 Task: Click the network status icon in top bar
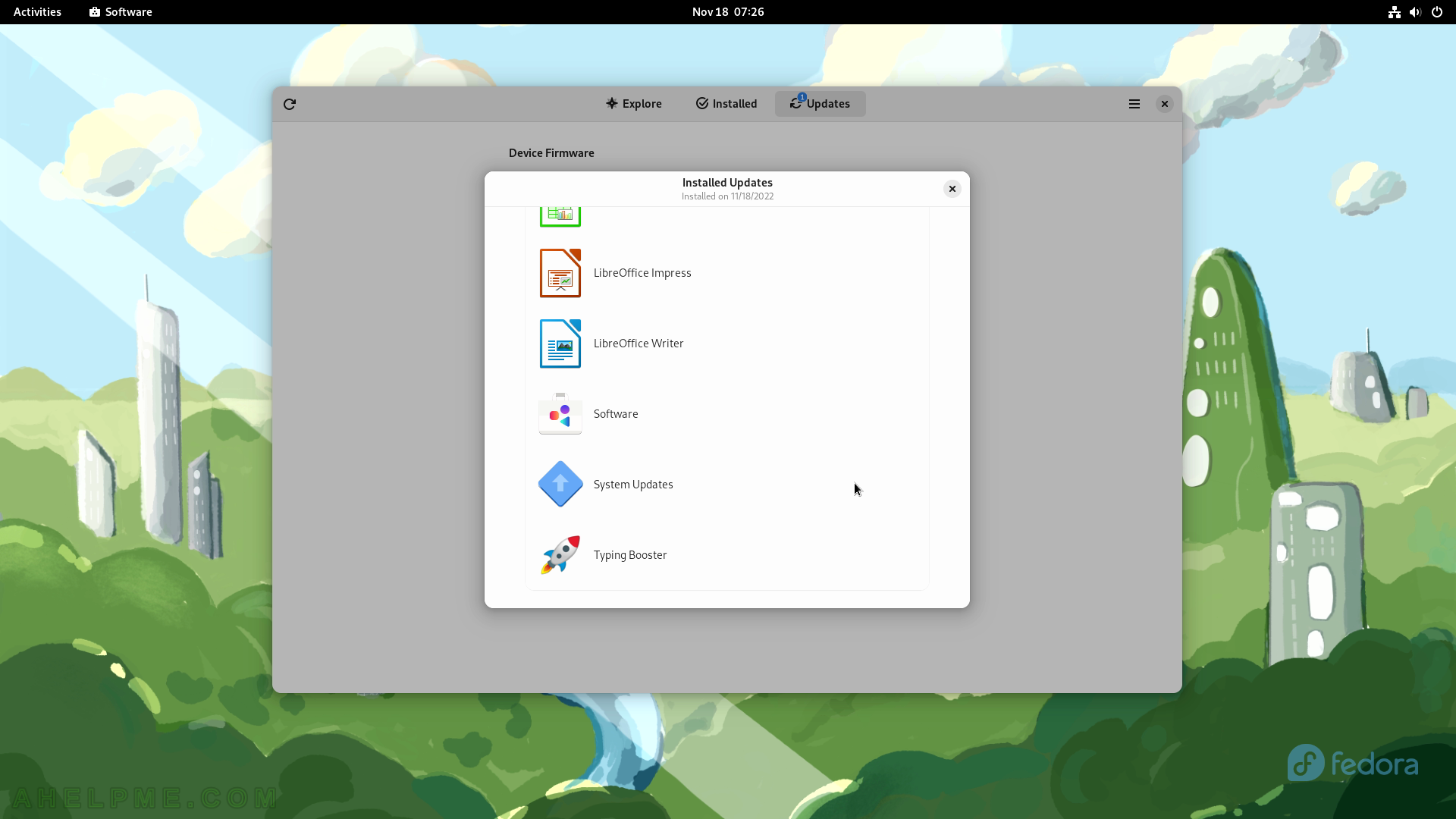[1395, 12]
